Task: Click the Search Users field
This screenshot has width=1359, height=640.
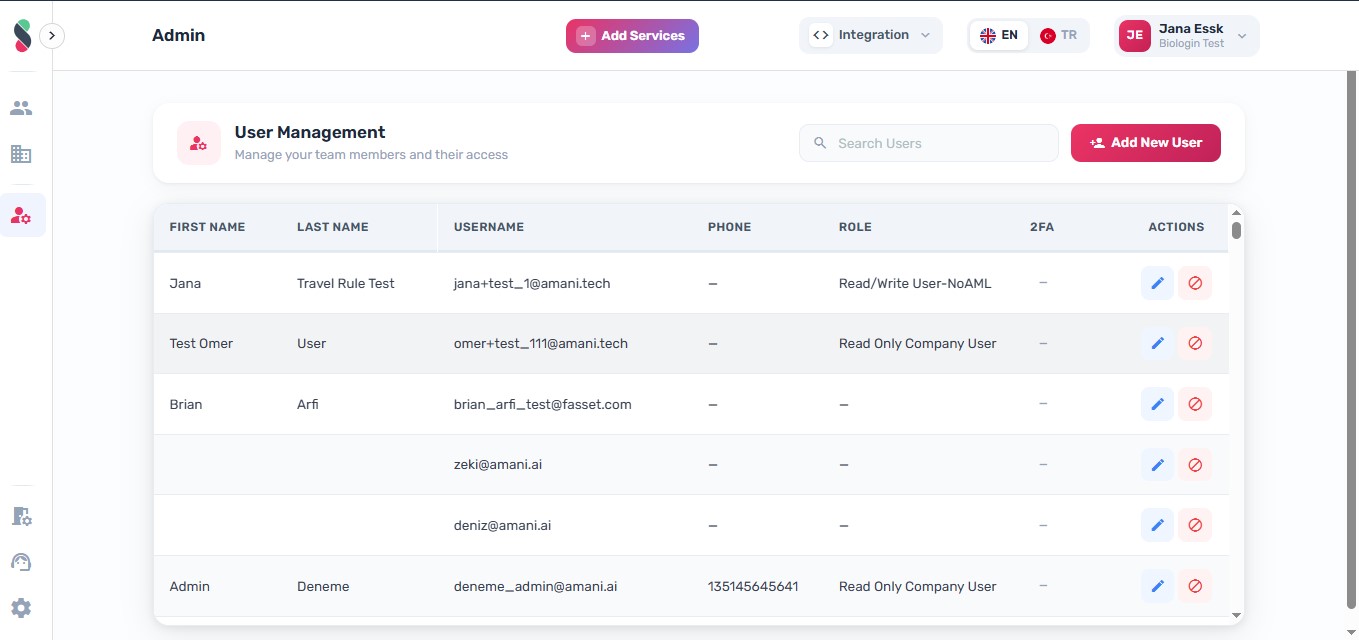Action: (928, 143)
